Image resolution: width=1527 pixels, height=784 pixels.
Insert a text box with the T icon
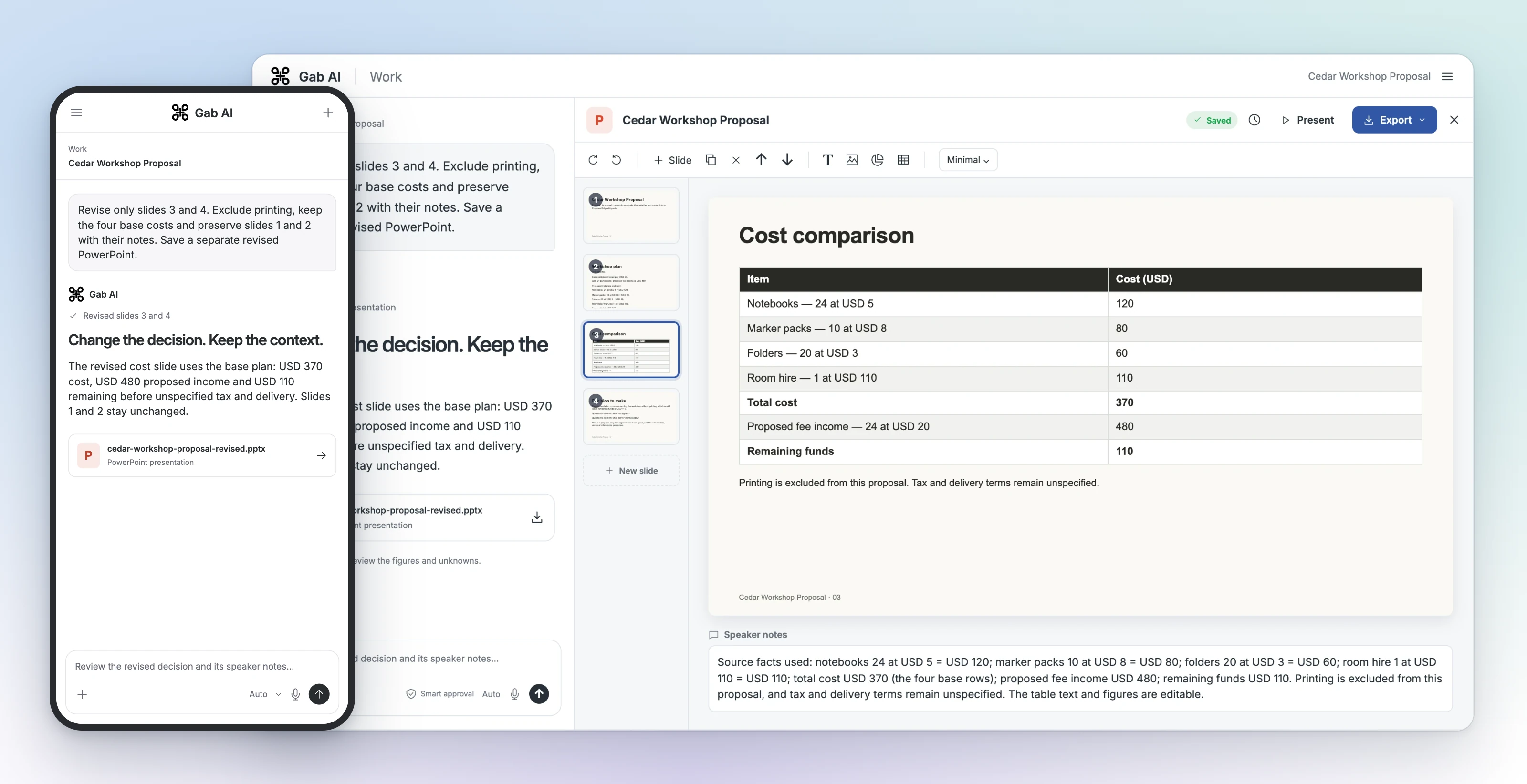(827, 160)
